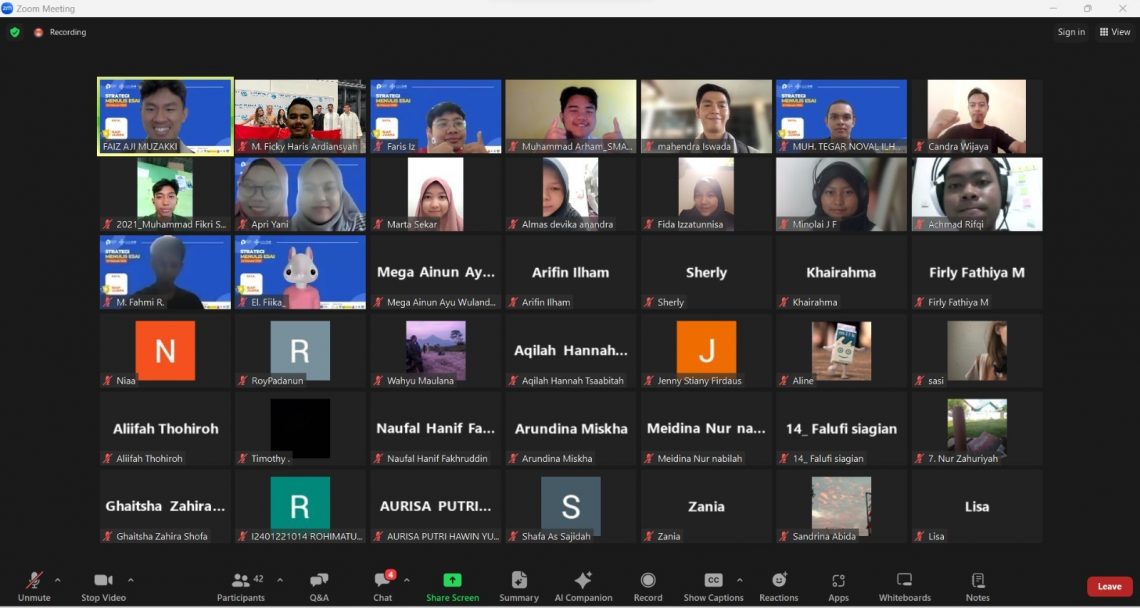Click the black avatar of Timothy

pyautogui.click(x=300, y=428)
